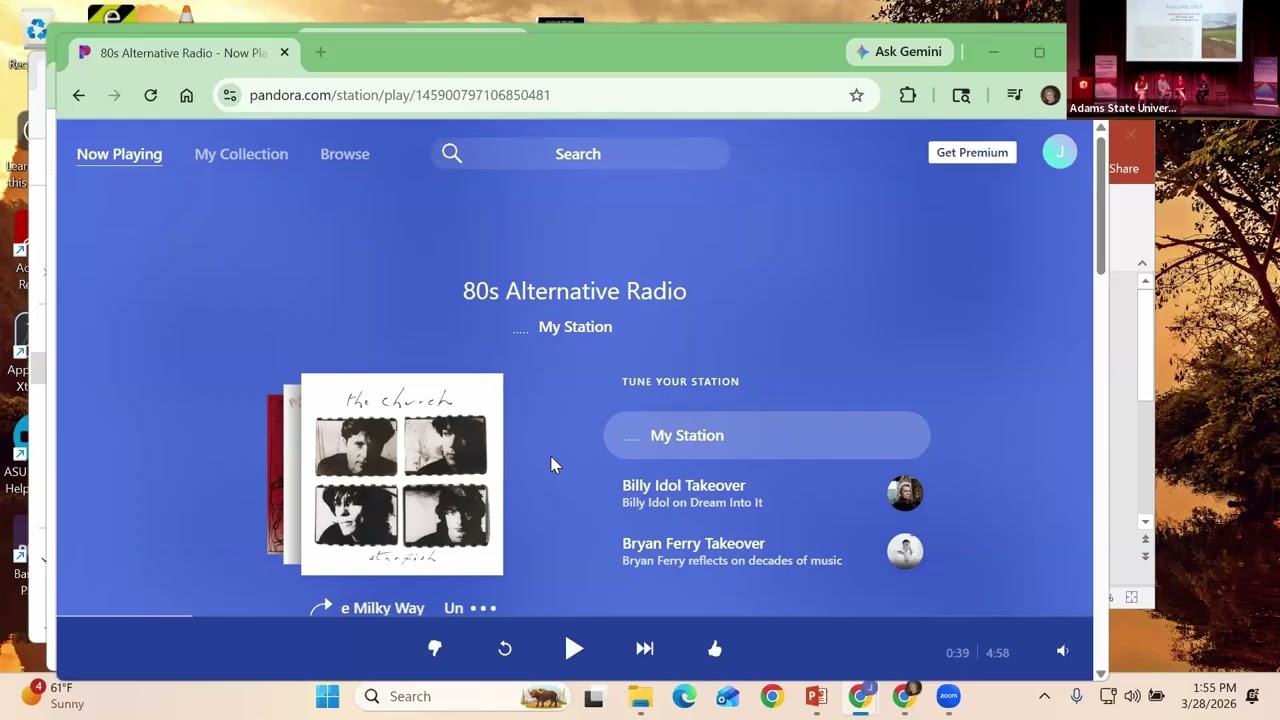Click the Windows taskbar Search box
Screen dimensions: 1280x720
463,696
